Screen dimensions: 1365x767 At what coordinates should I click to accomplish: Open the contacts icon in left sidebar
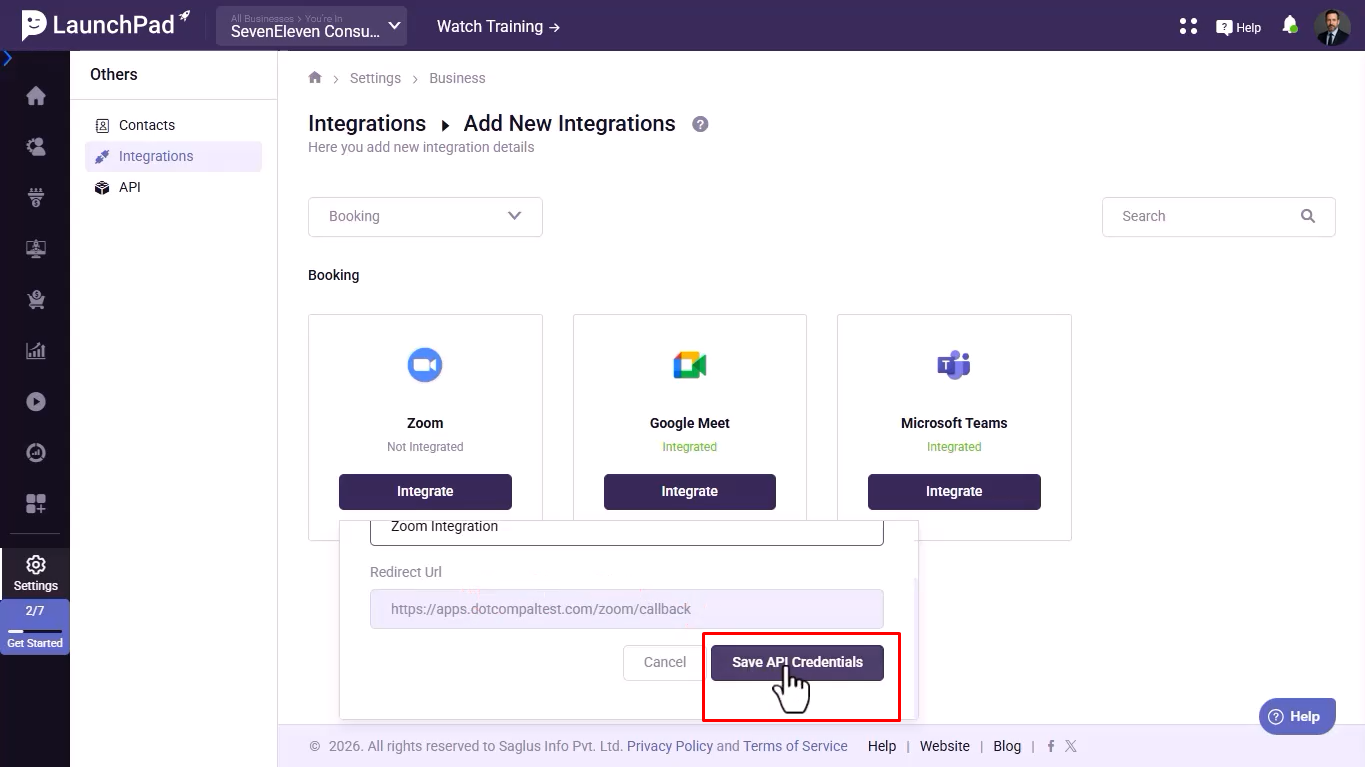36,147
